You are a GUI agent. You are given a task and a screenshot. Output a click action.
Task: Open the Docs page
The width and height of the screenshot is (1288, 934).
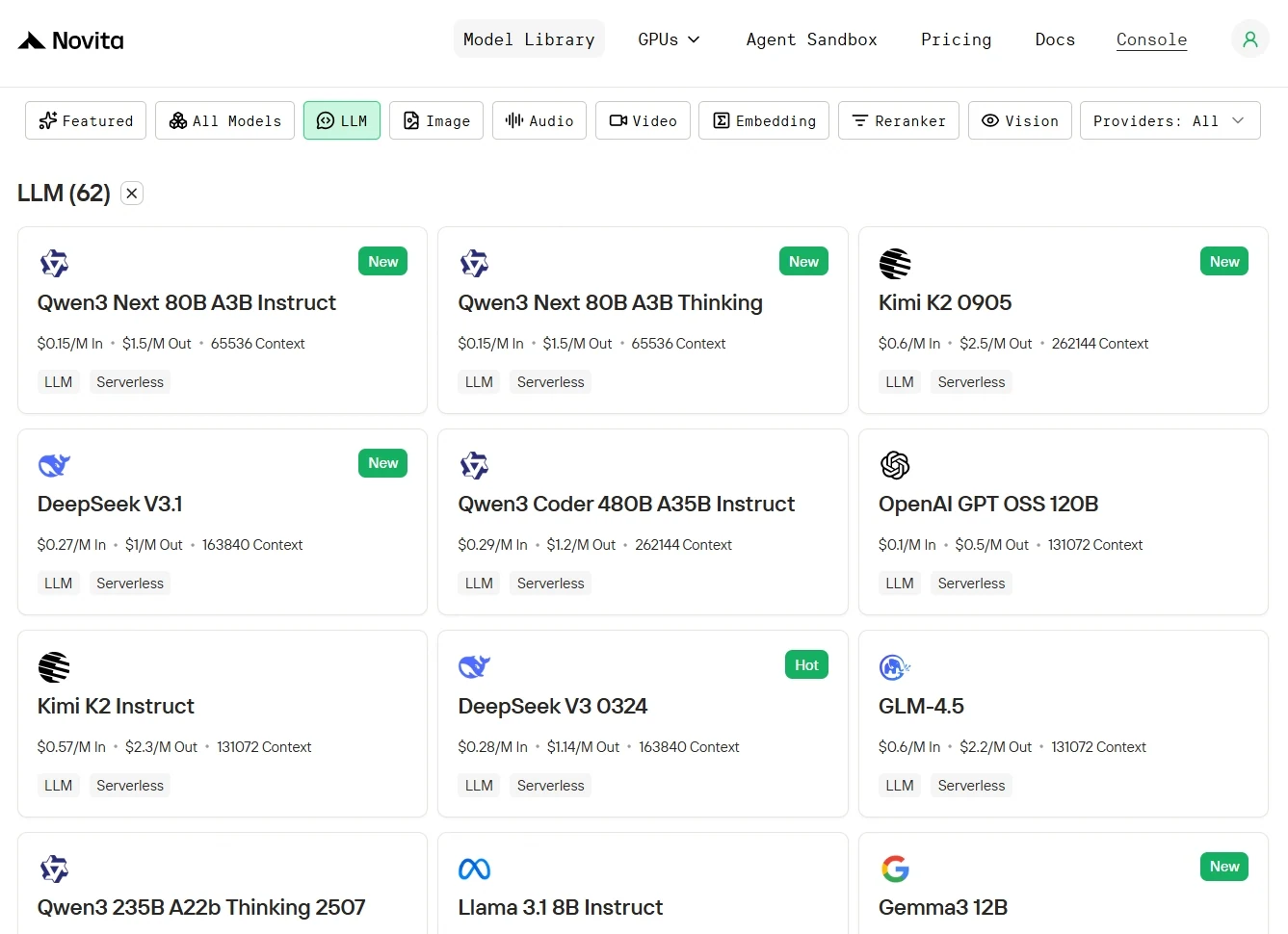click(1055, 39)
